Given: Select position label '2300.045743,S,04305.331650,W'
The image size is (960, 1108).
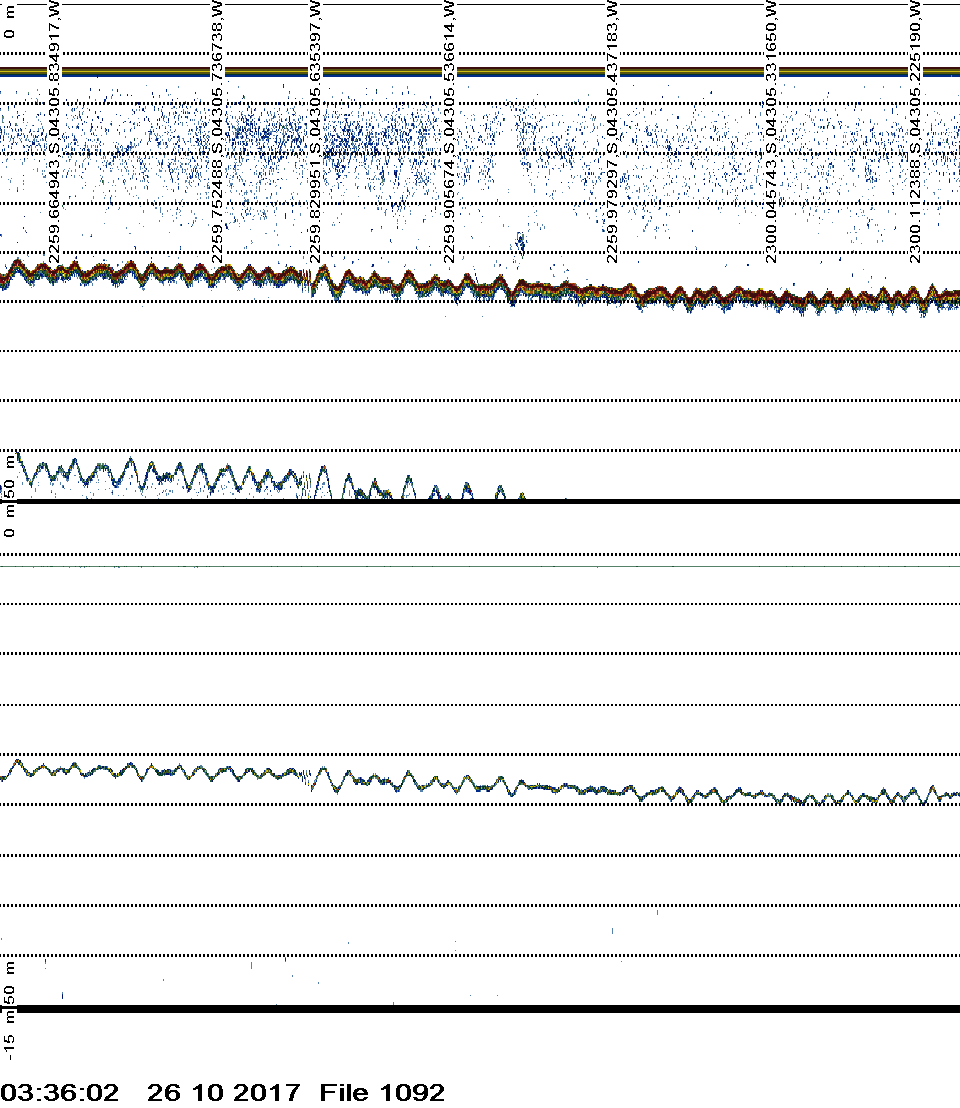Looking at the screenshot, I should tap(771, 132).
